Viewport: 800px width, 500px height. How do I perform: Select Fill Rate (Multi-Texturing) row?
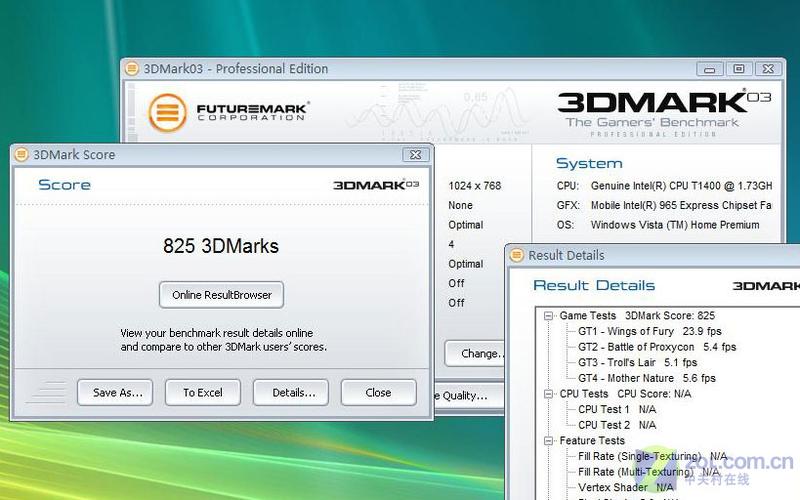[648, 472]
